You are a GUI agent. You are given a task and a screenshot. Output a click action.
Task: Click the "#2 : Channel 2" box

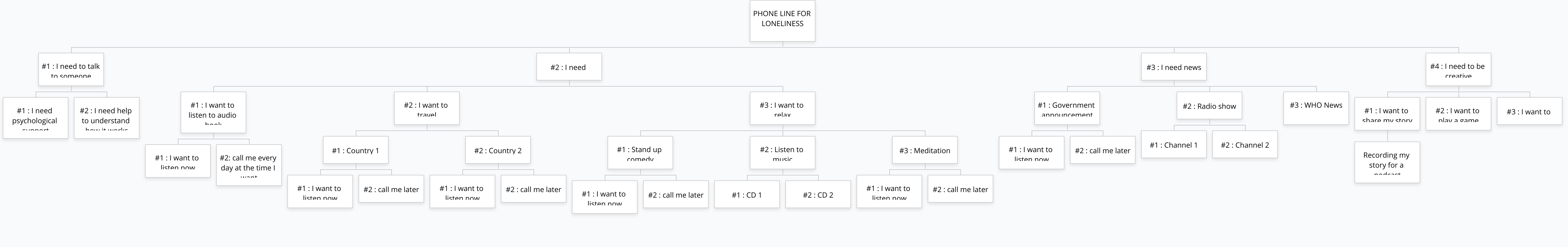tap(1245, 145)
